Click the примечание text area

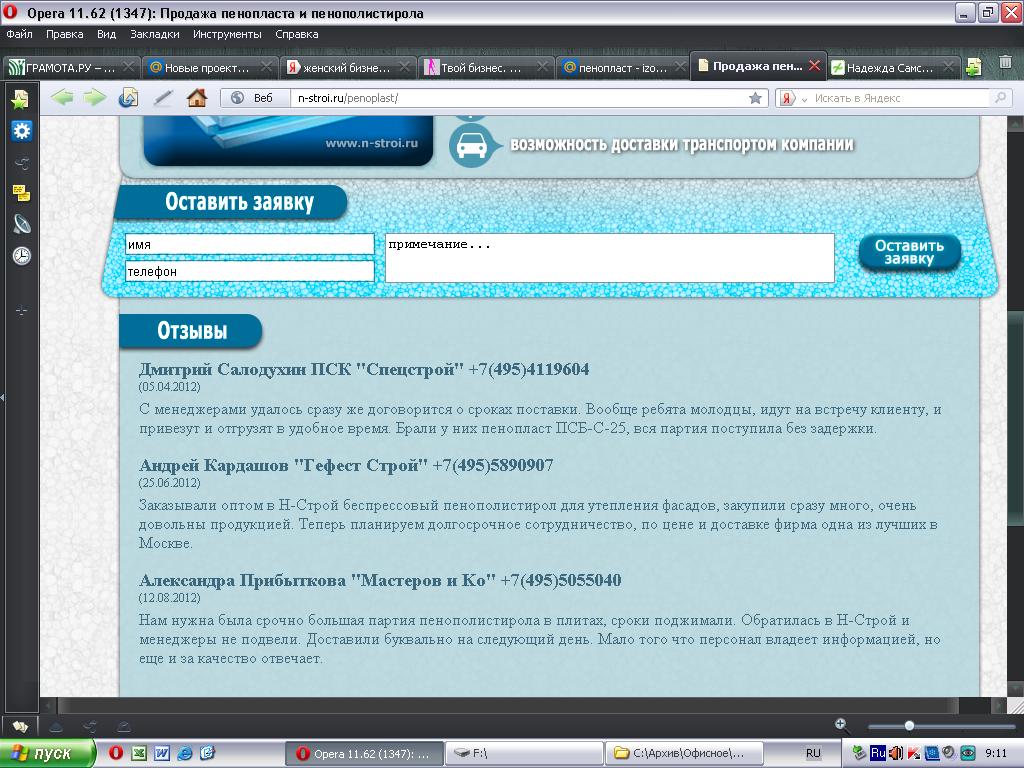click(x=609, y=258)
